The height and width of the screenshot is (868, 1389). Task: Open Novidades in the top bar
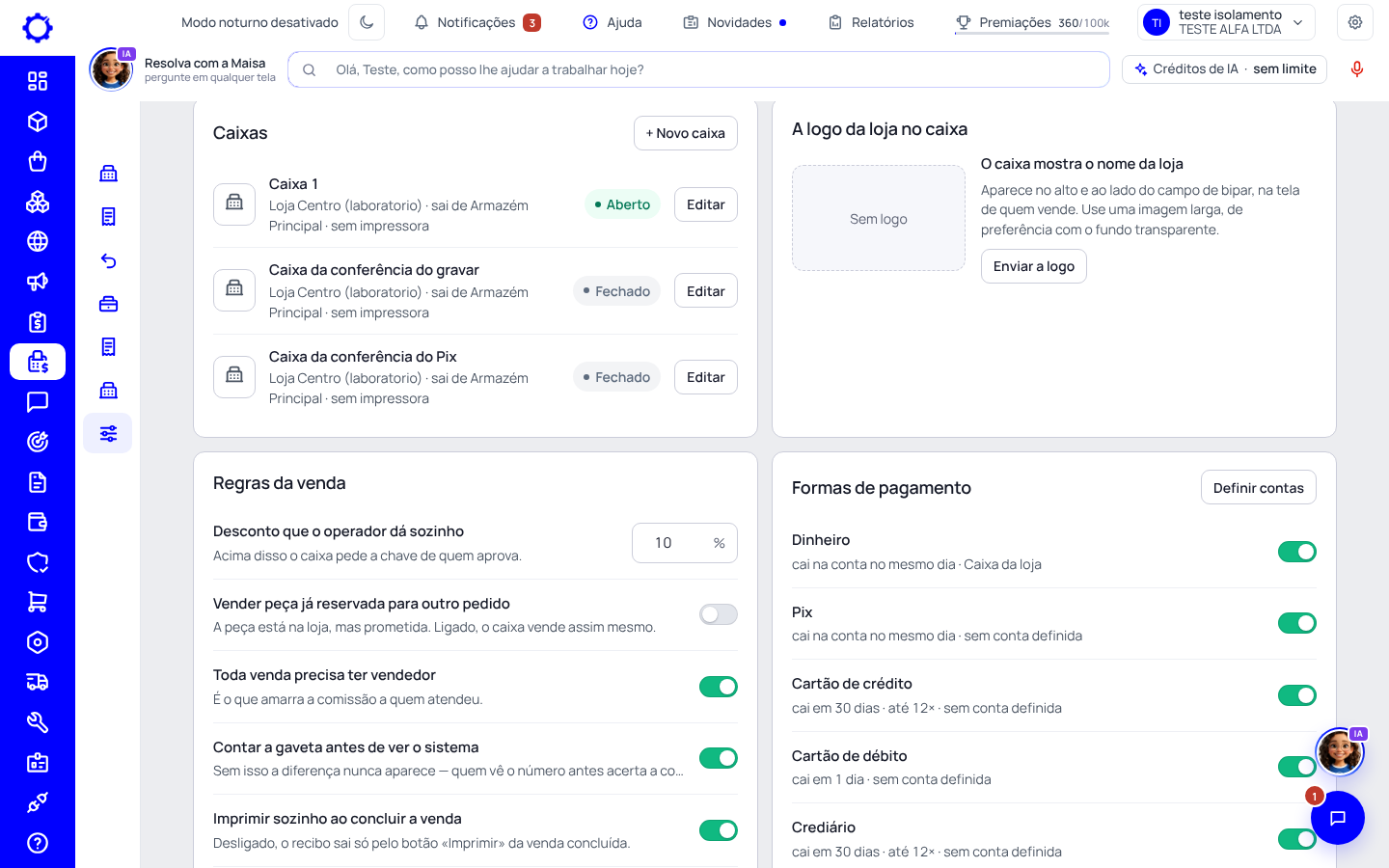click(735, 22)
